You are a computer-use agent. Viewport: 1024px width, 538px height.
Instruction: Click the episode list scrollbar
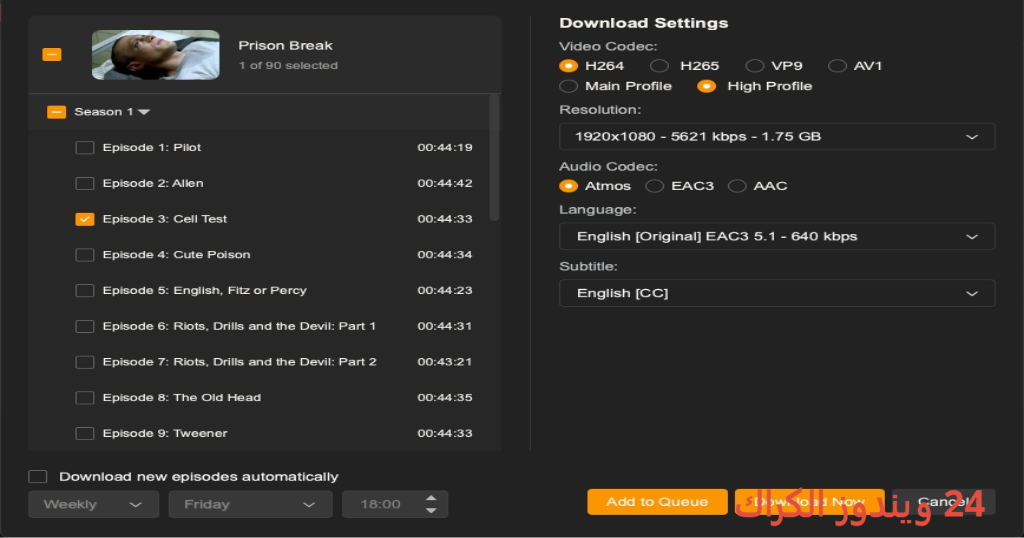coord(494,158)
